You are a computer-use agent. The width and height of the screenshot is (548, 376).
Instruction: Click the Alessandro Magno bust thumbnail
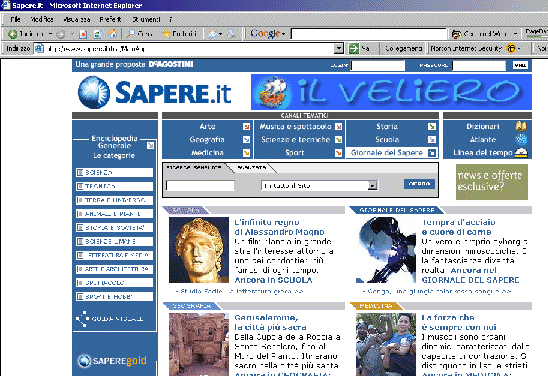coord(199,250)
